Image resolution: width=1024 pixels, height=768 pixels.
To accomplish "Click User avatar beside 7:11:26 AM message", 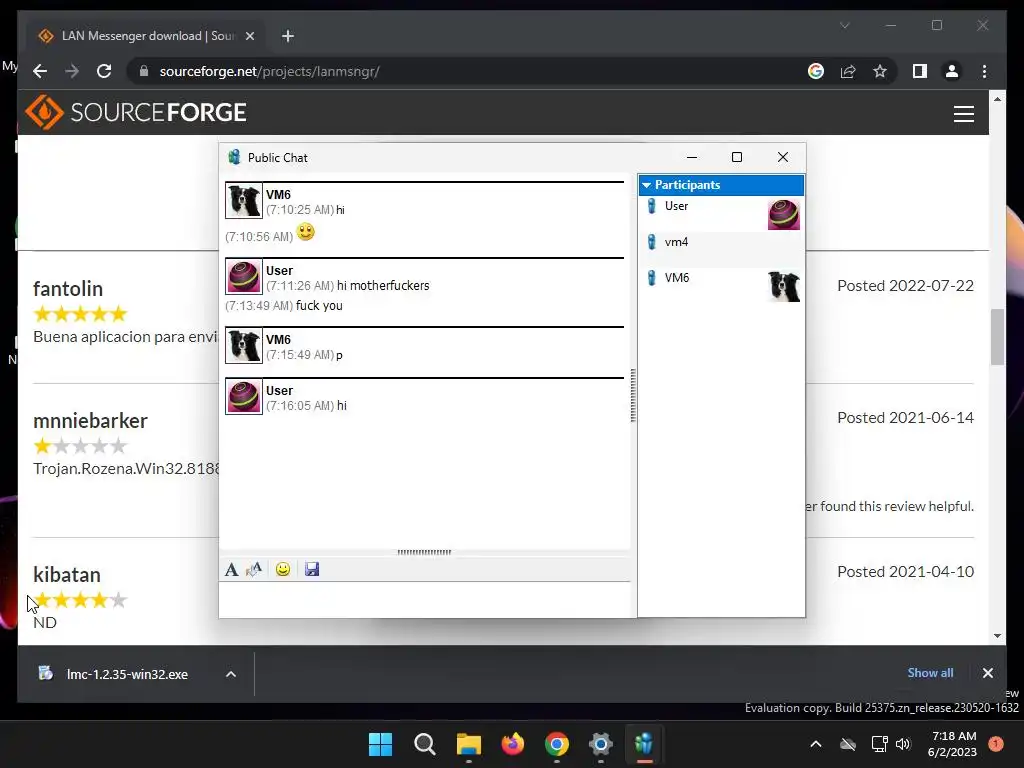I will click(x=244, y=276).
